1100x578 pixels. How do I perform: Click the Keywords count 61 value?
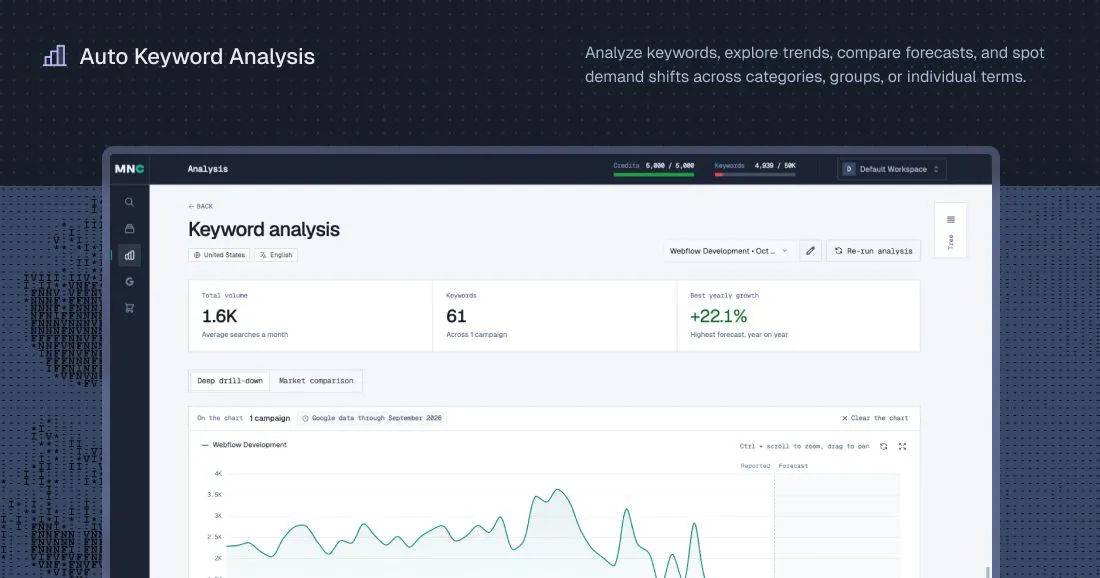(x=456, y=316)
